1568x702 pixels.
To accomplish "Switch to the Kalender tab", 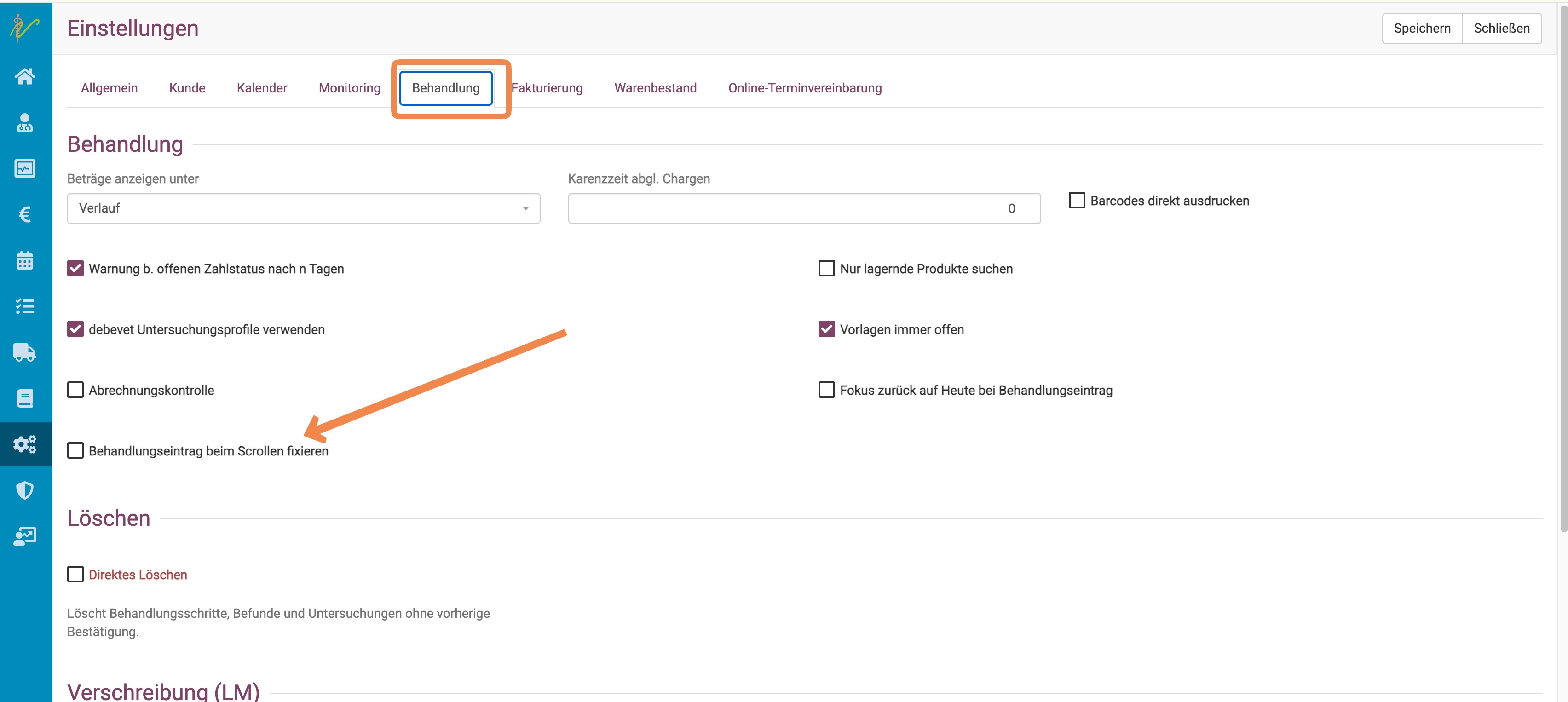I will click(262, 88).
